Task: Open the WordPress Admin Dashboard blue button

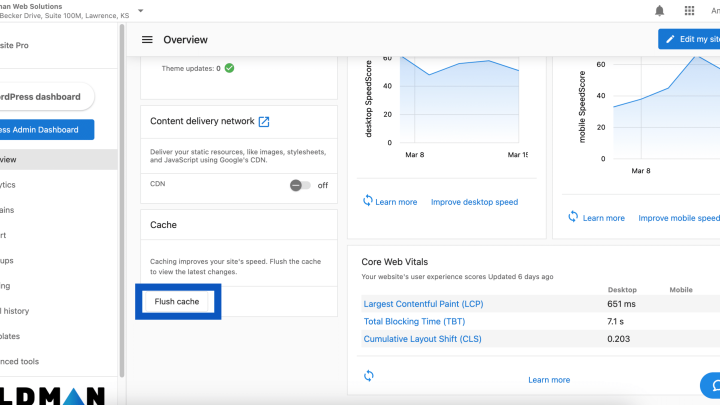Action: tap(46, 130)
